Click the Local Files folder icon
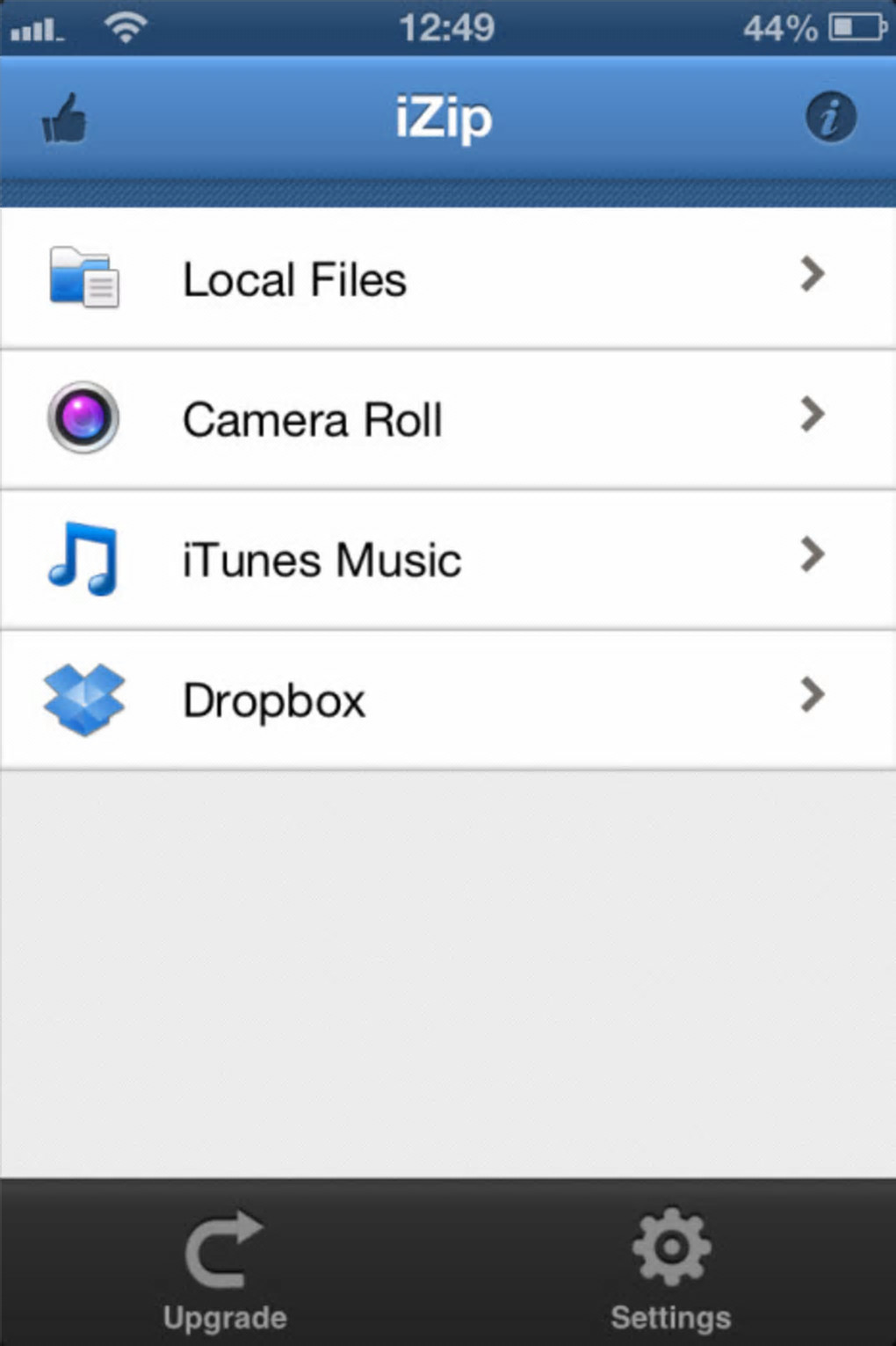The image size is (896, 1346). 83,278
